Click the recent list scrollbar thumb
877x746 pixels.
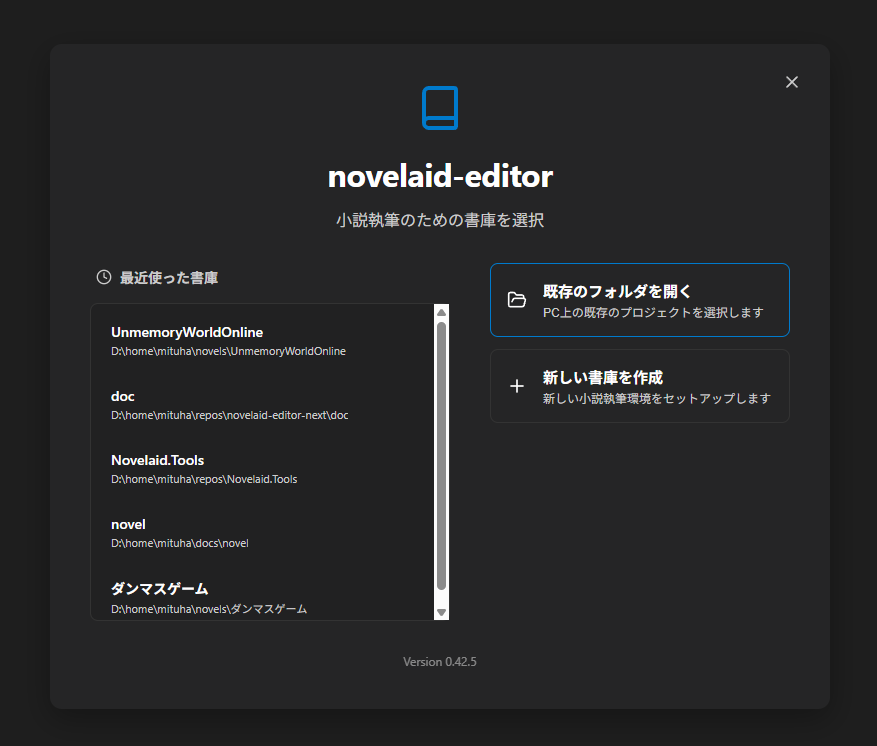click(441, 455)
